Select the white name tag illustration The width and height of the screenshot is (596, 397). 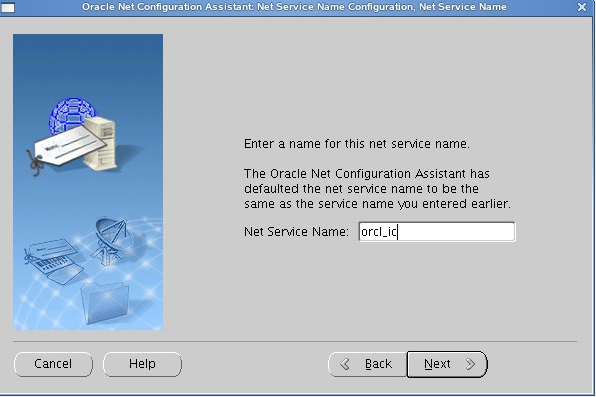click(x=70, y=146)
